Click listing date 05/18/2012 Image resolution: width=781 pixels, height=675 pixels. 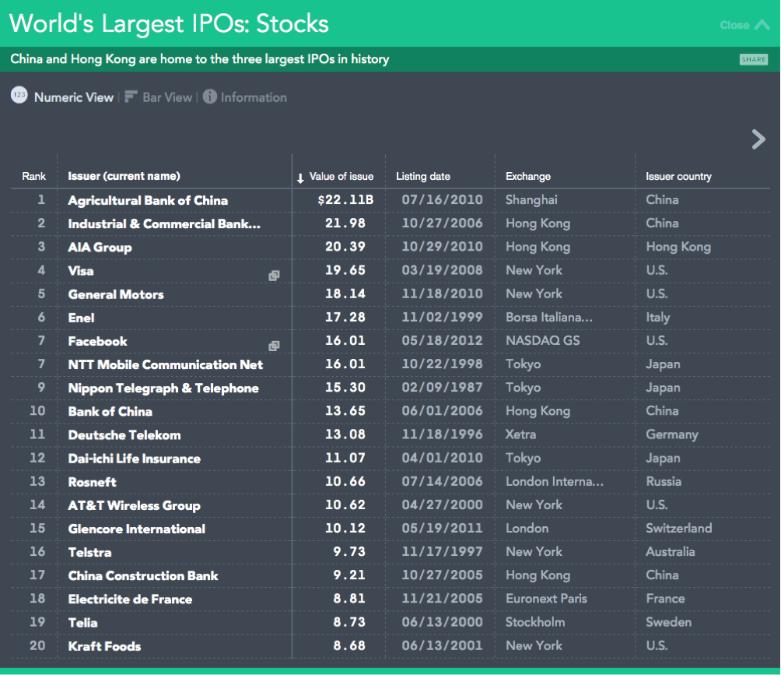pos(442,340)
